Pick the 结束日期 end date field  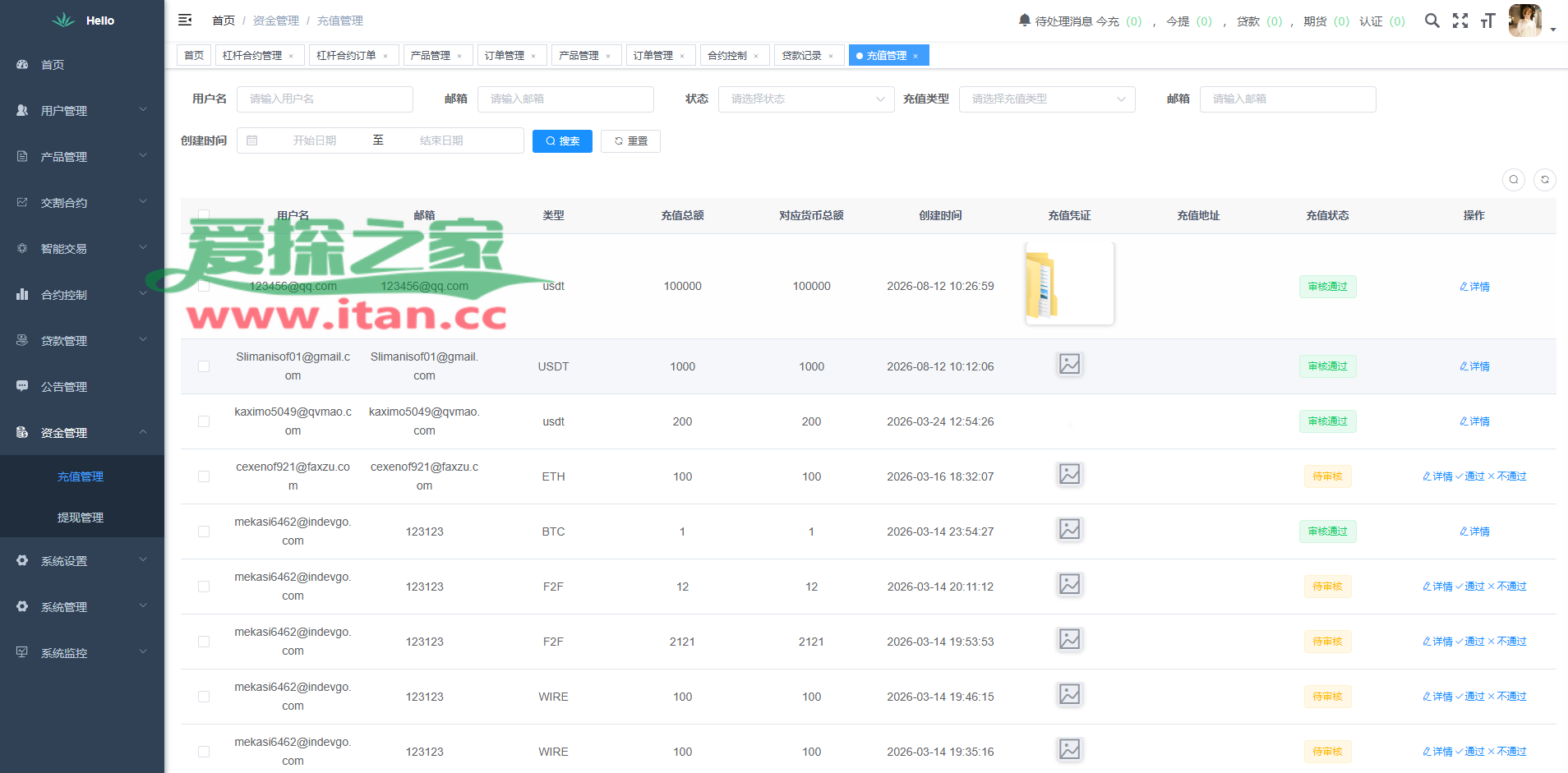pos(441,140)
